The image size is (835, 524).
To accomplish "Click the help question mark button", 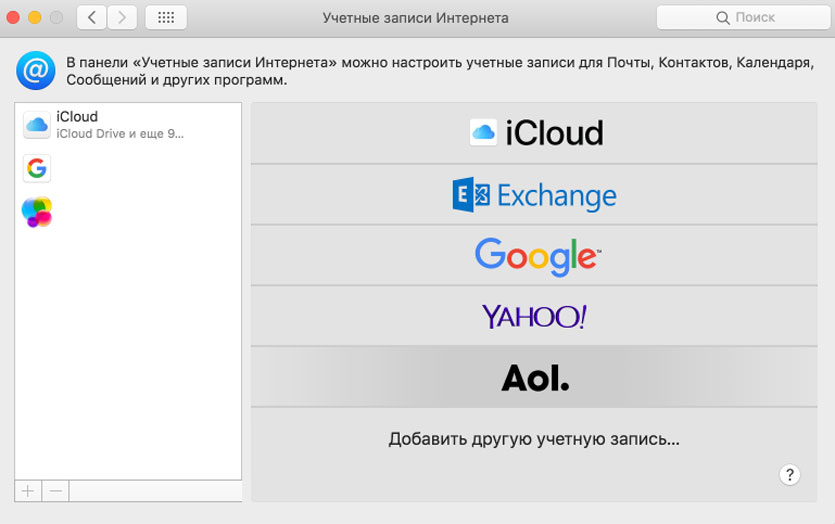I will pos(788,475).
